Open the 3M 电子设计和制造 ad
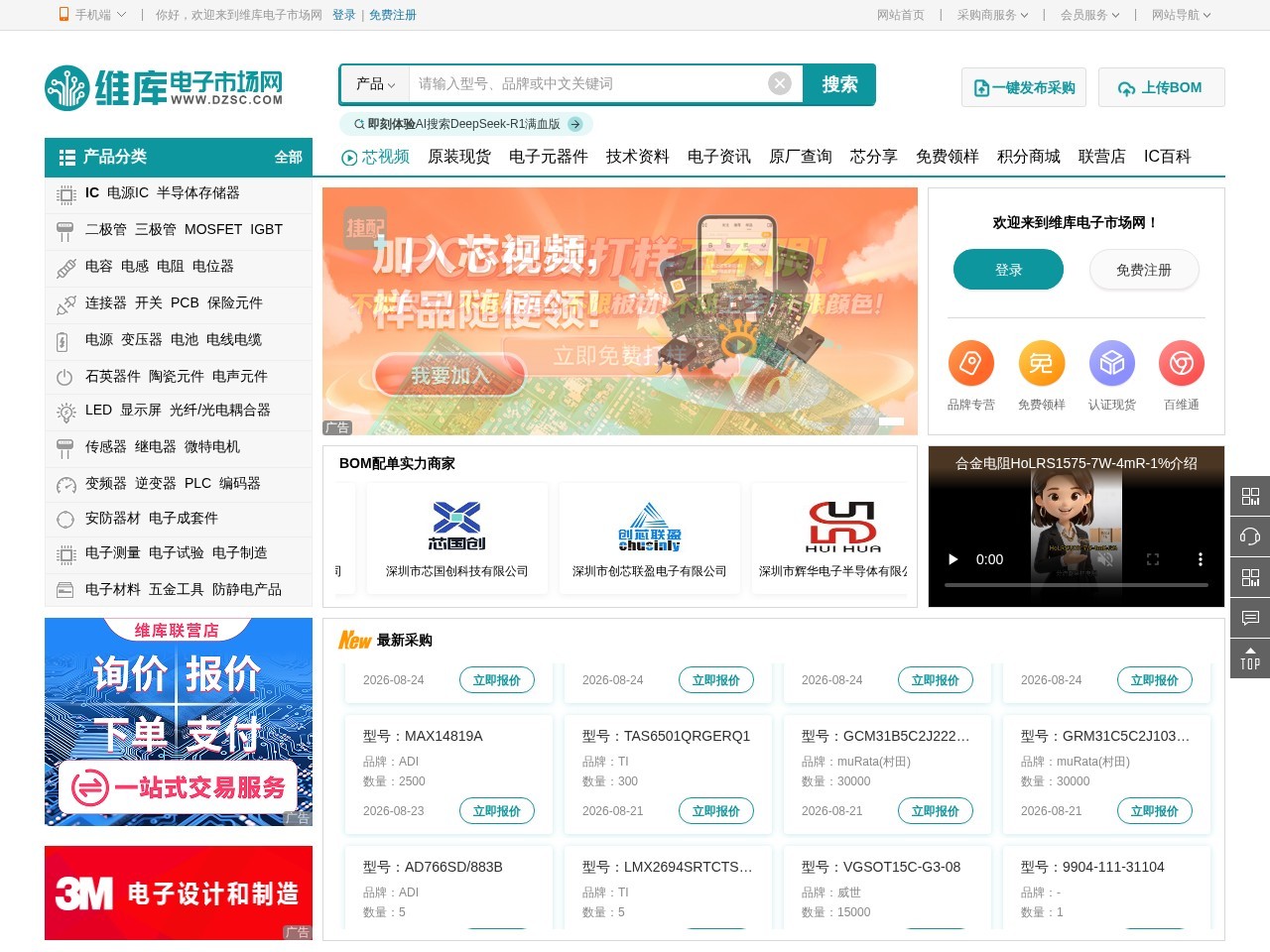 [179, 892]
